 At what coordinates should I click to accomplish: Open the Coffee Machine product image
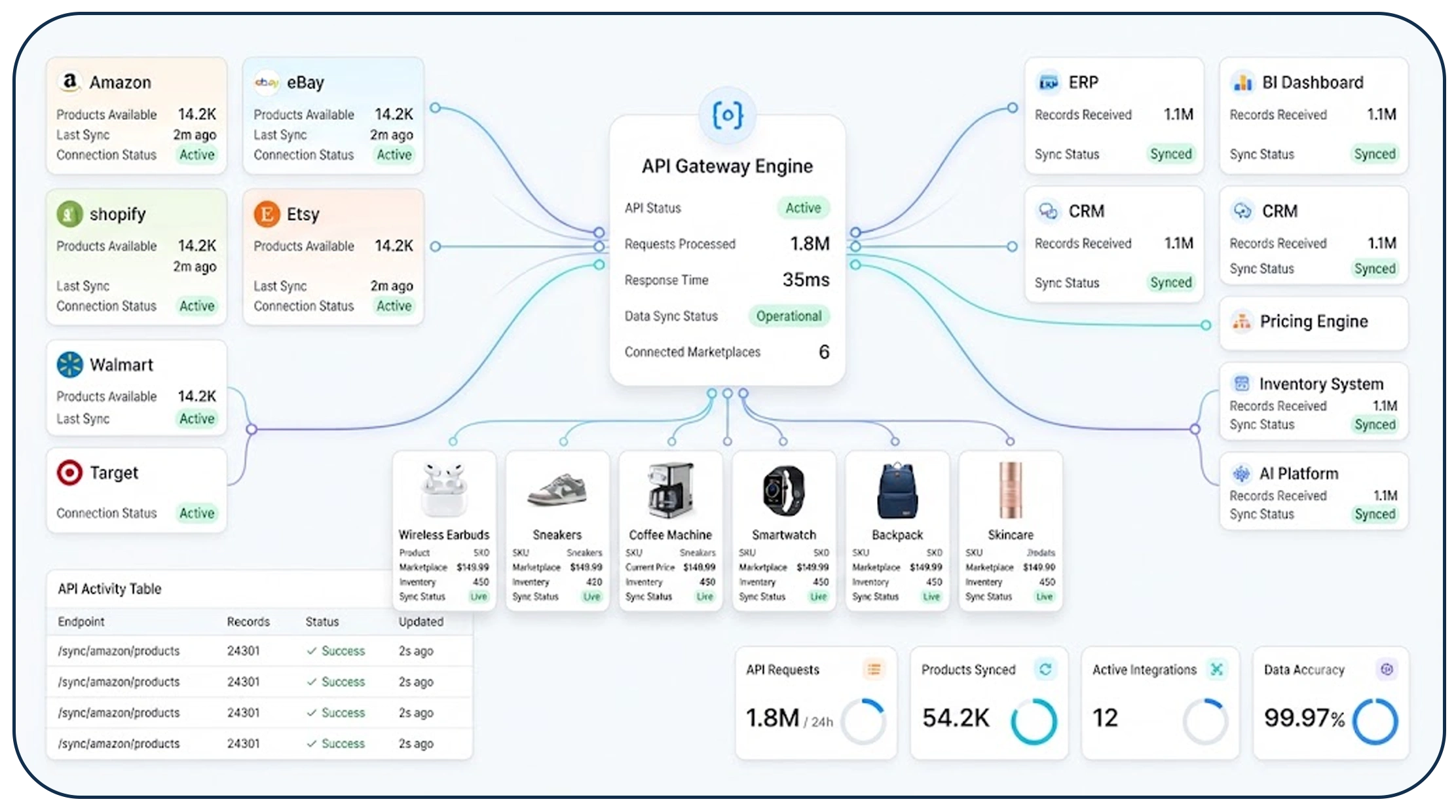click(x=670, y=491)
